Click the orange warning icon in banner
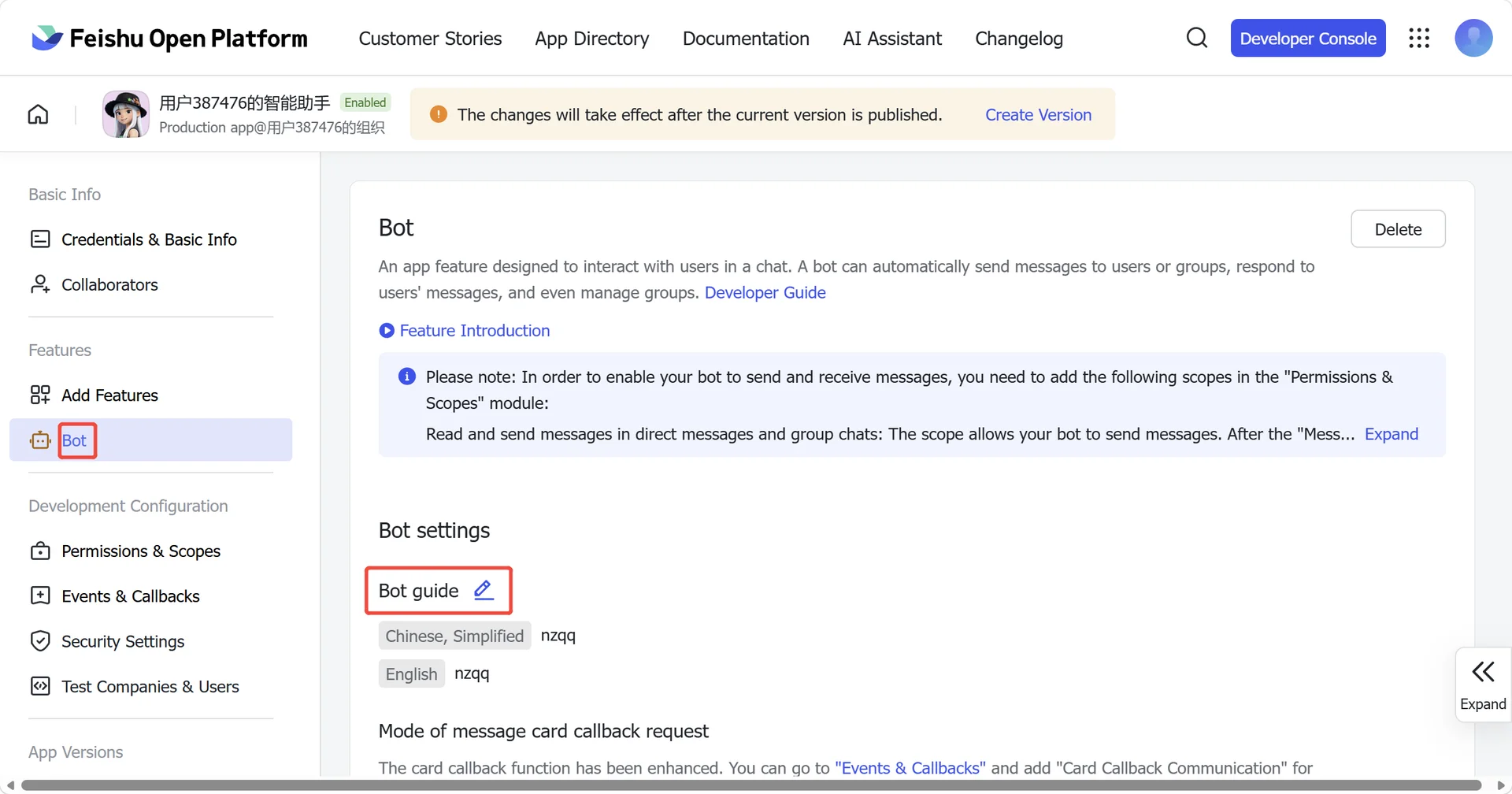Viewport: 1512px width, 794px height. [x=439, y=114]
